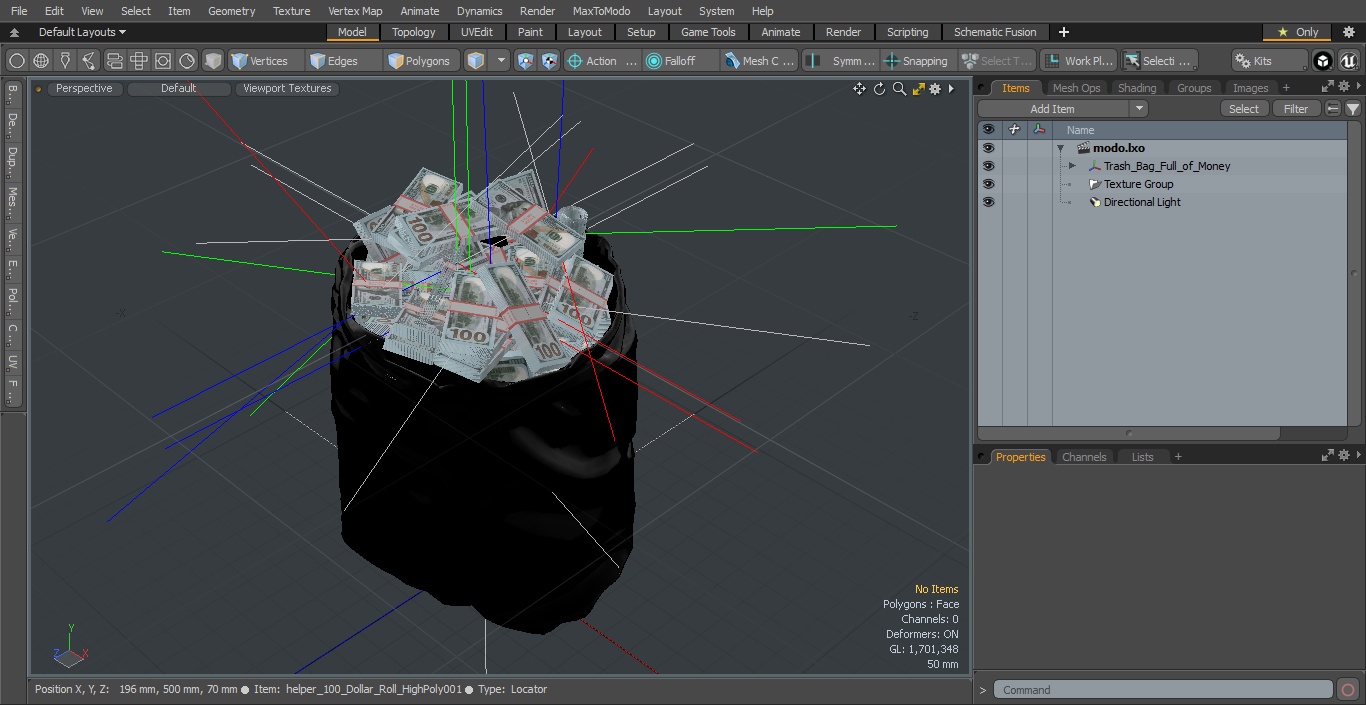Click the Select button in Items panel
This screenshot has height=705, width=1366.
[1244, 109]
